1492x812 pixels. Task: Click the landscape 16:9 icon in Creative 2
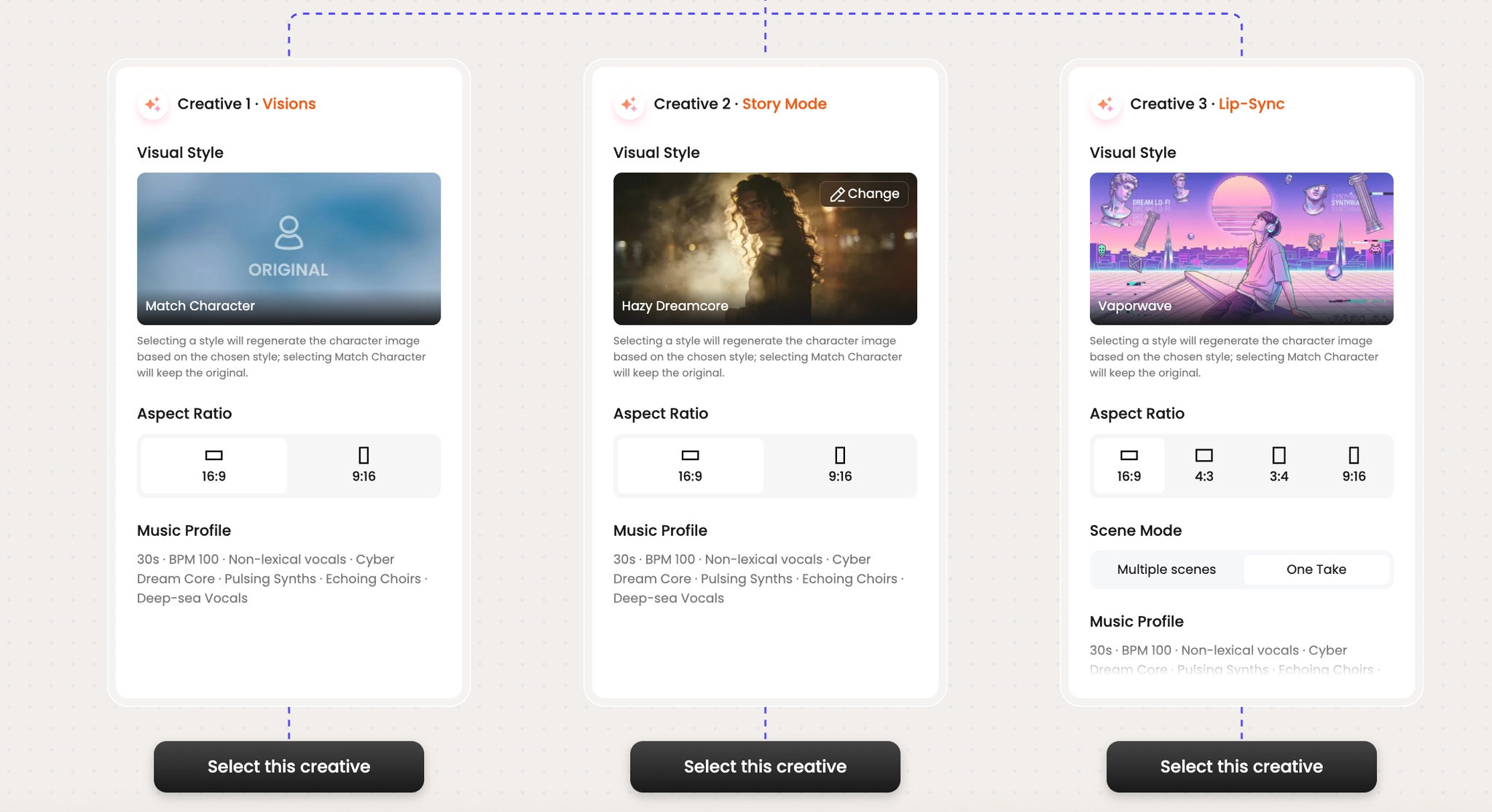pos(690,455)
